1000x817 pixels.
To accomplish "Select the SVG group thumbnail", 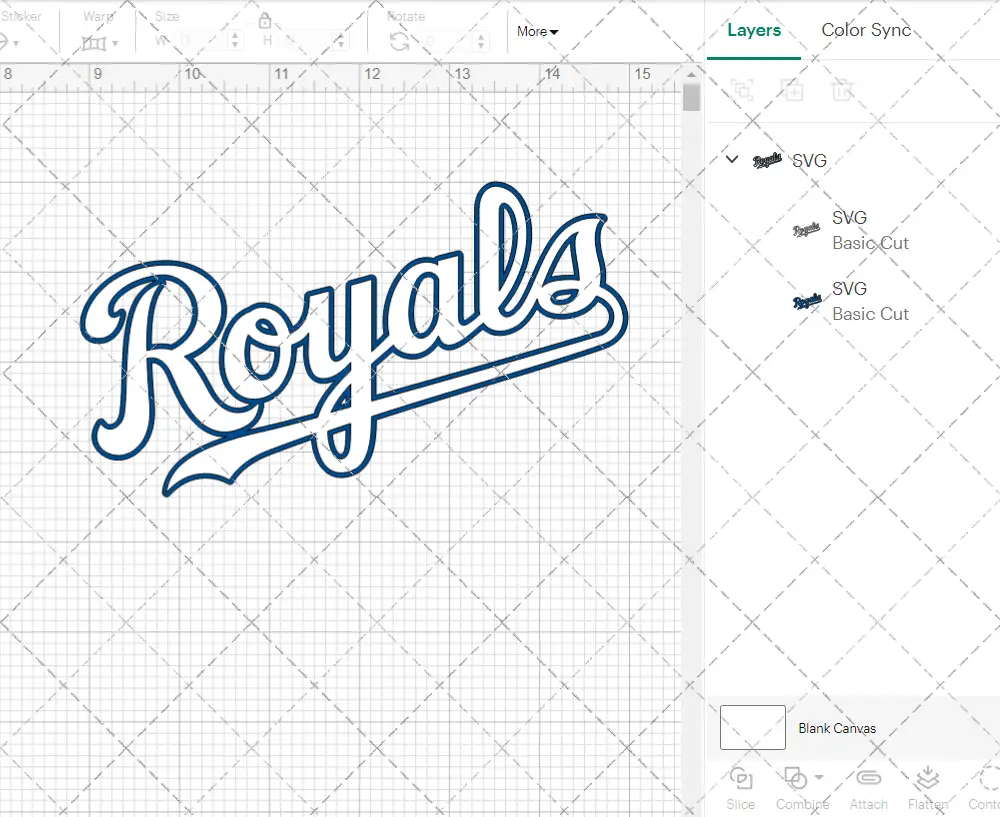I will [767, 160].
